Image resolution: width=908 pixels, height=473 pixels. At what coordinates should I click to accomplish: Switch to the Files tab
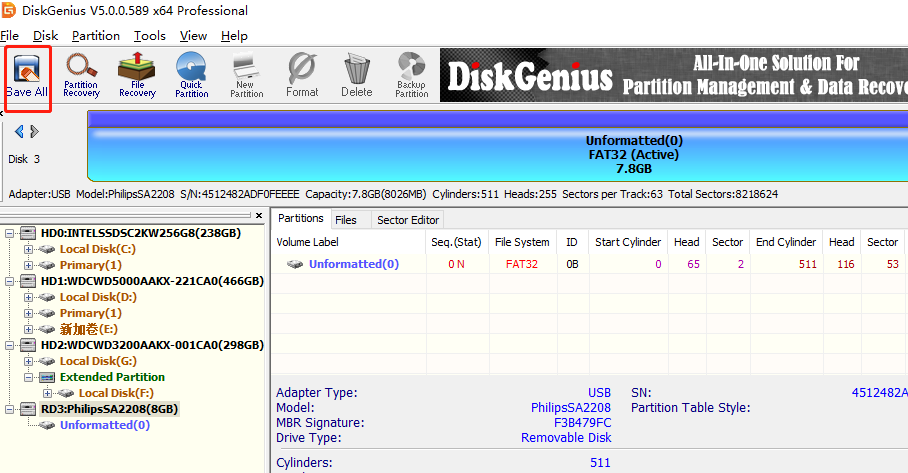pos(346,220)
